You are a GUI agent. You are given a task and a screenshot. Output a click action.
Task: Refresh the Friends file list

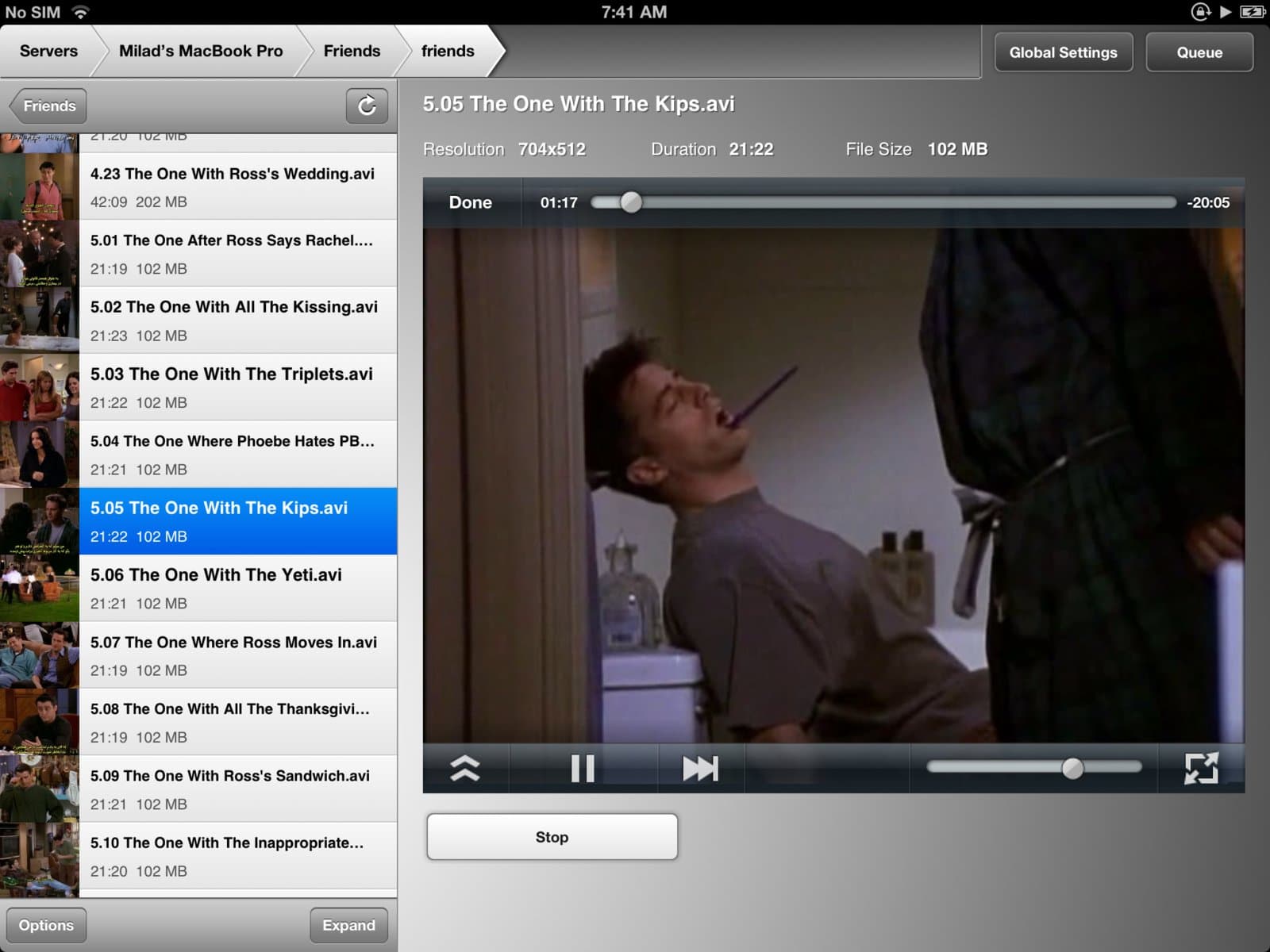[x=367, y=106]
